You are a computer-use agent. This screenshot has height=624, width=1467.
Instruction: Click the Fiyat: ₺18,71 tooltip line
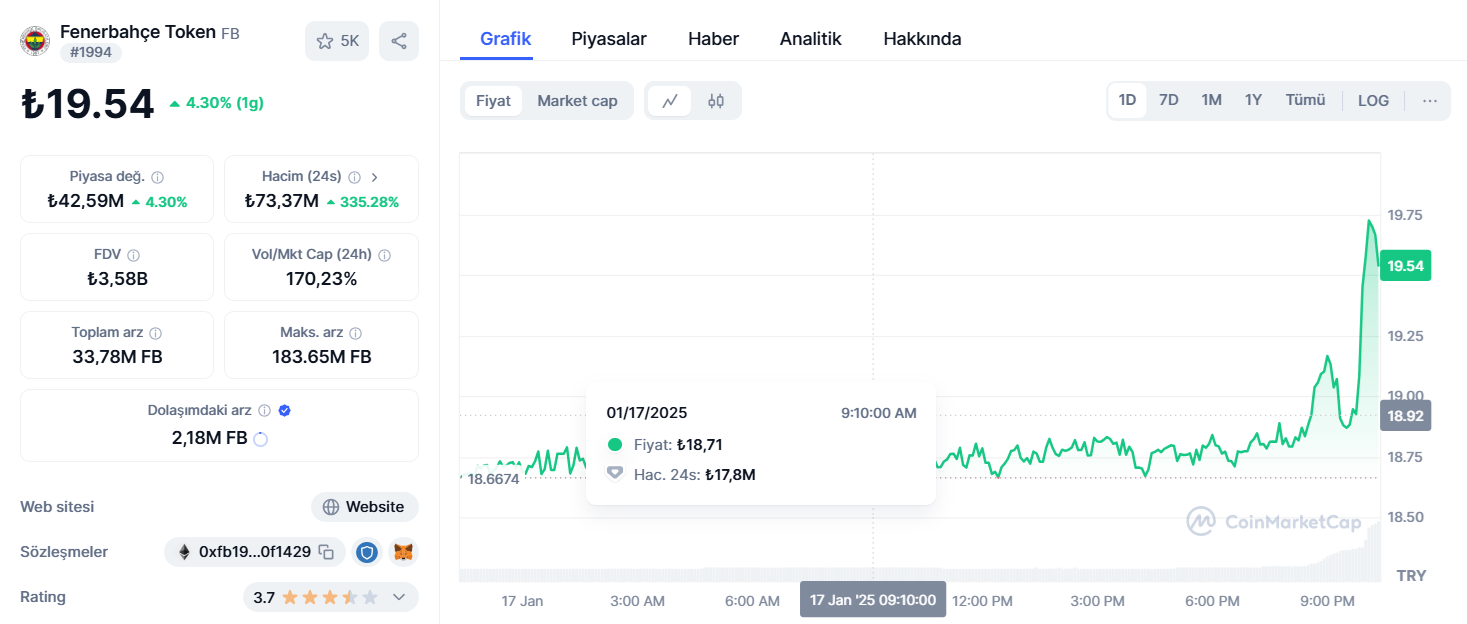(x=678, y=444)
